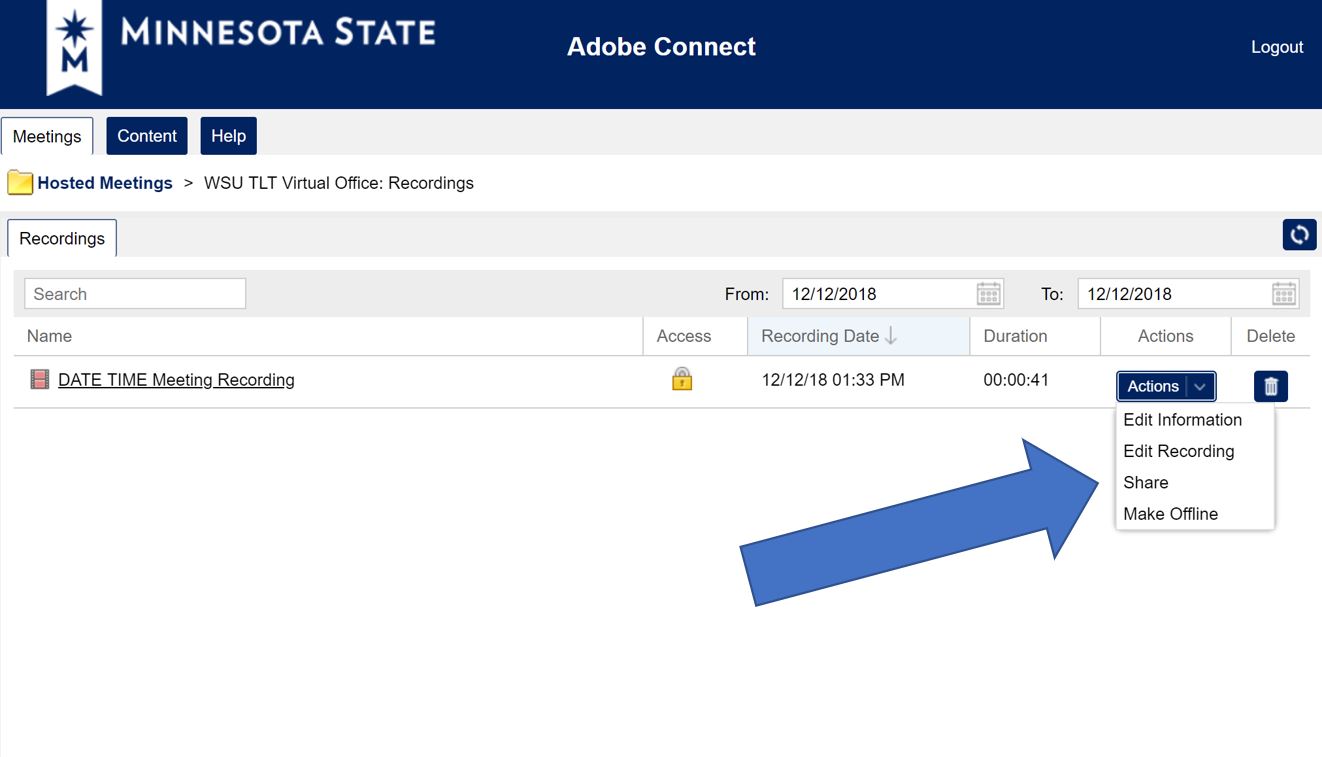Click the film strip recording icon

40,379
